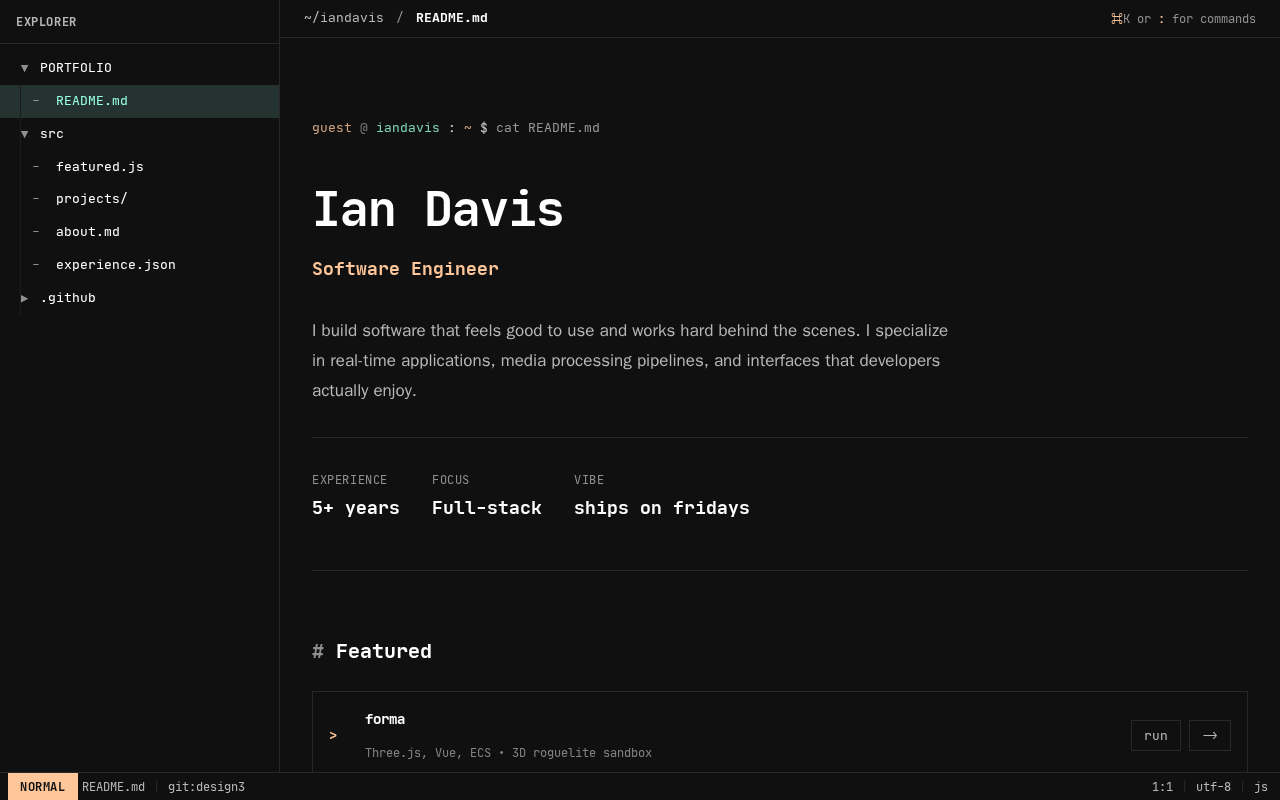Viewport: 1280px width, 800px height.
Task: Collapse the src folder arrow
Action: point(25,134)
